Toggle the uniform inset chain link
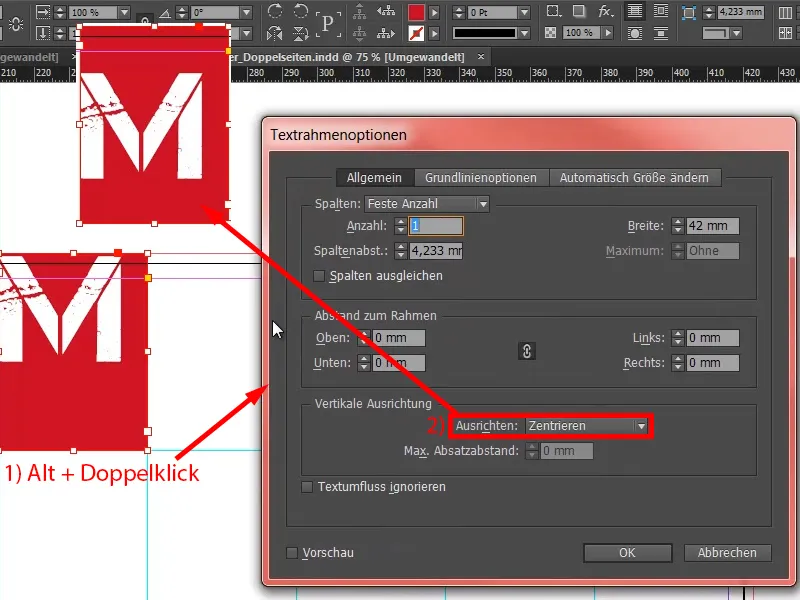 [x=527, y=351]
